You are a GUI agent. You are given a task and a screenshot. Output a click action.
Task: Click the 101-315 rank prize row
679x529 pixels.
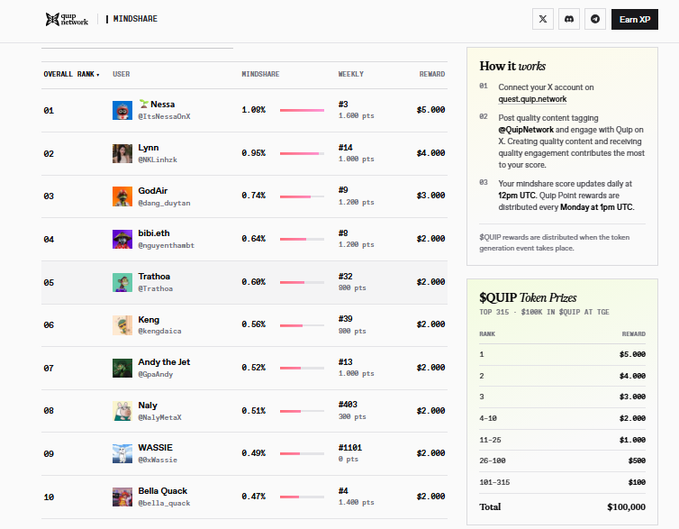pos(562,482)
